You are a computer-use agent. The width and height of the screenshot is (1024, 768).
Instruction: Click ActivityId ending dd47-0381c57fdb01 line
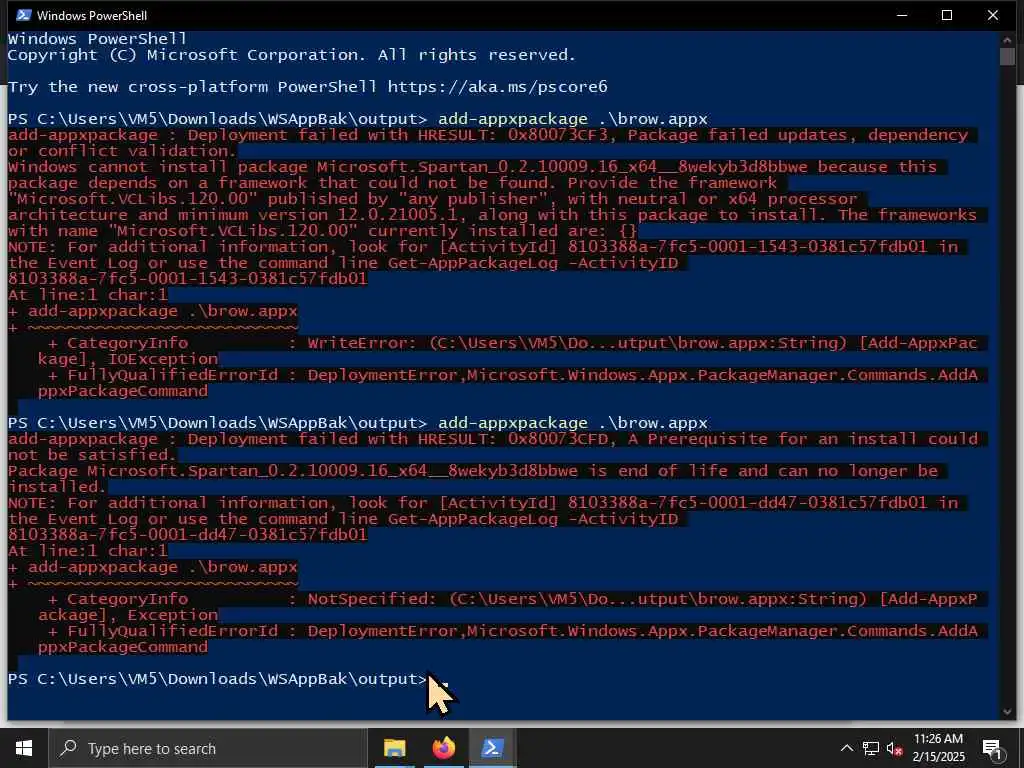pyautogui.click(x=187, y=535)
